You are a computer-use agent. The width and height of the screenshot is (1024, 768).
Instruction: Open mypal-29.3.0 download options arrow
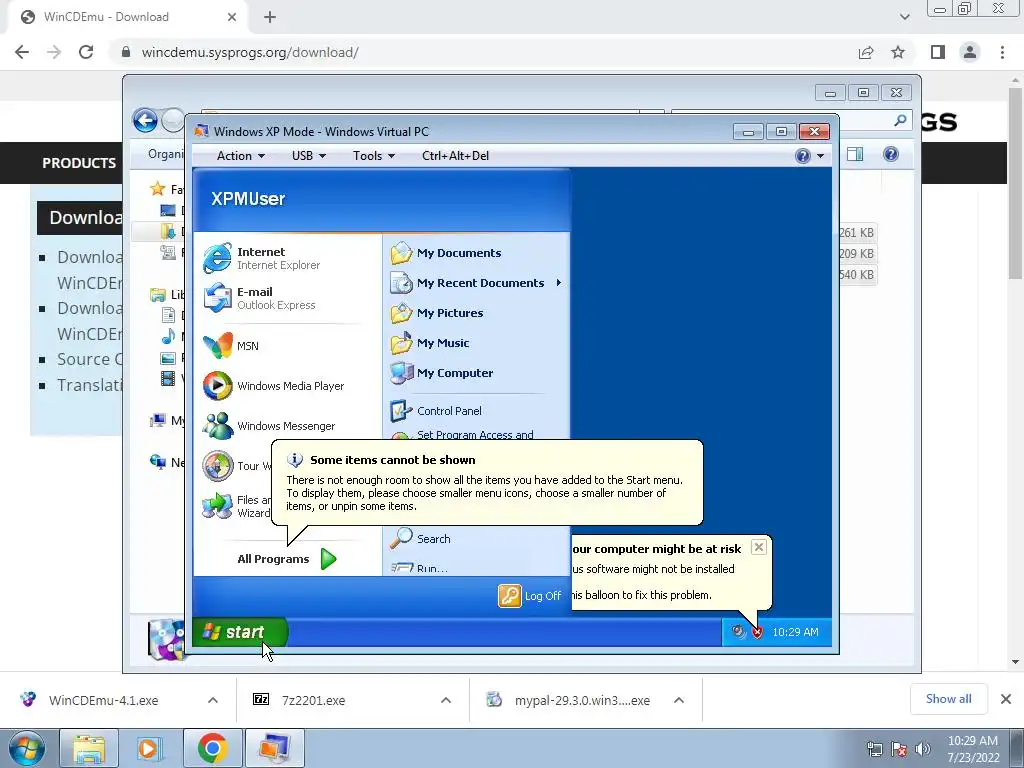tap(679, 700)
